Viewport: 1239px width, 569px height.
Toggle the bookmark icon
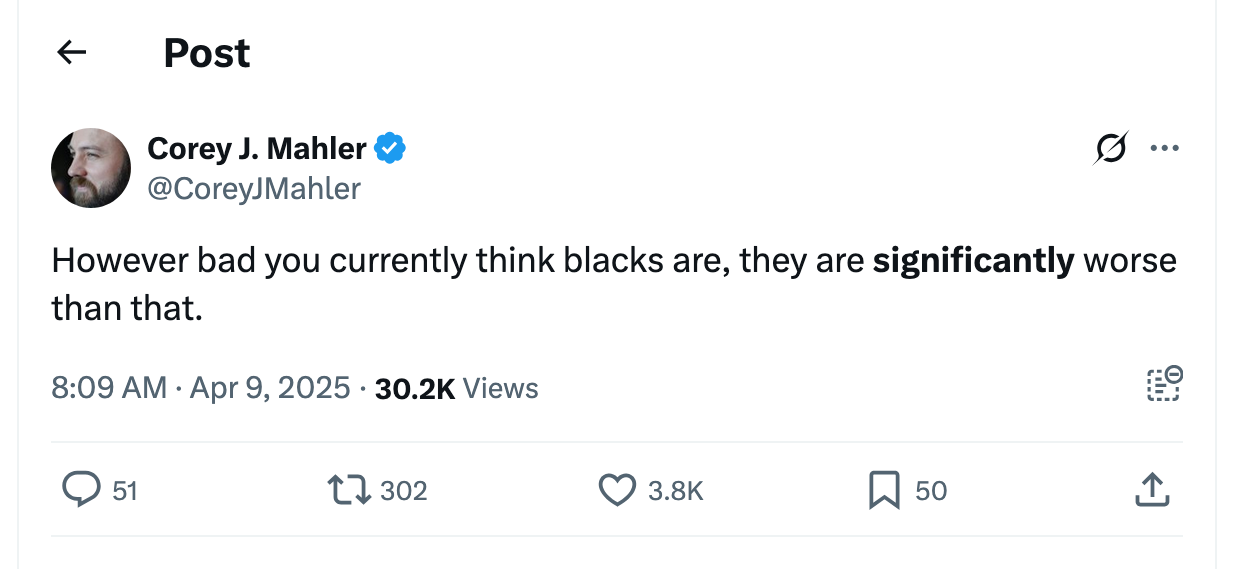884,490
